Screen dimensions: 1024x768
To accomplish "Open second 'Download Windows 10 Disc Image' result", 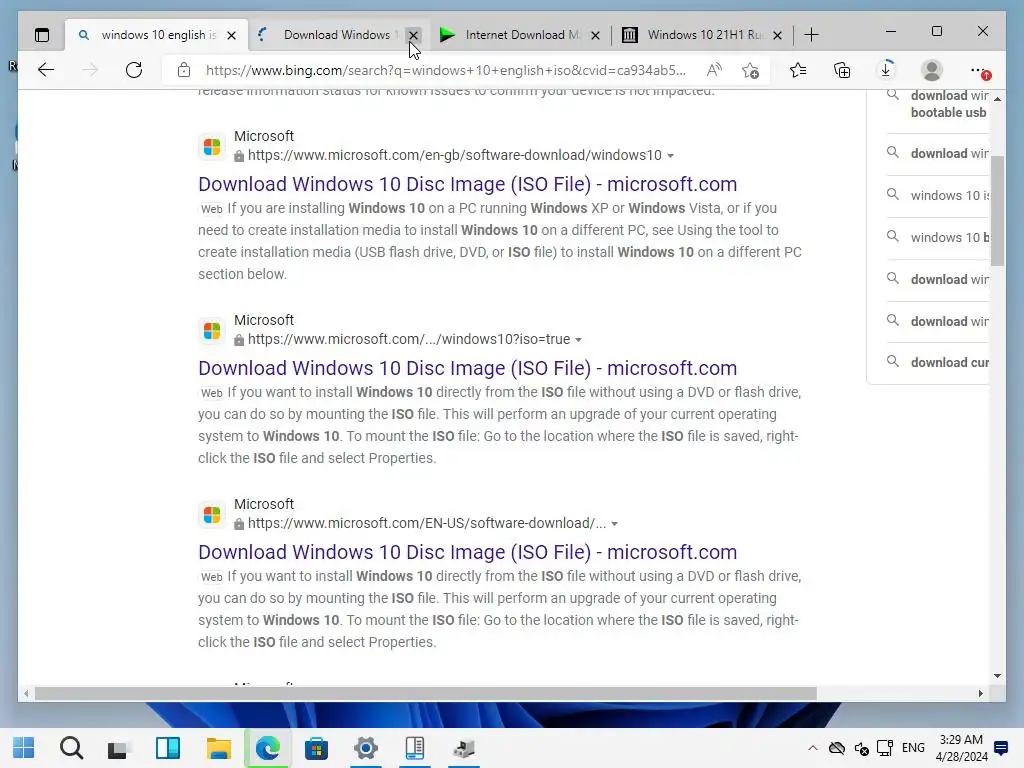I will click(468, 368).
